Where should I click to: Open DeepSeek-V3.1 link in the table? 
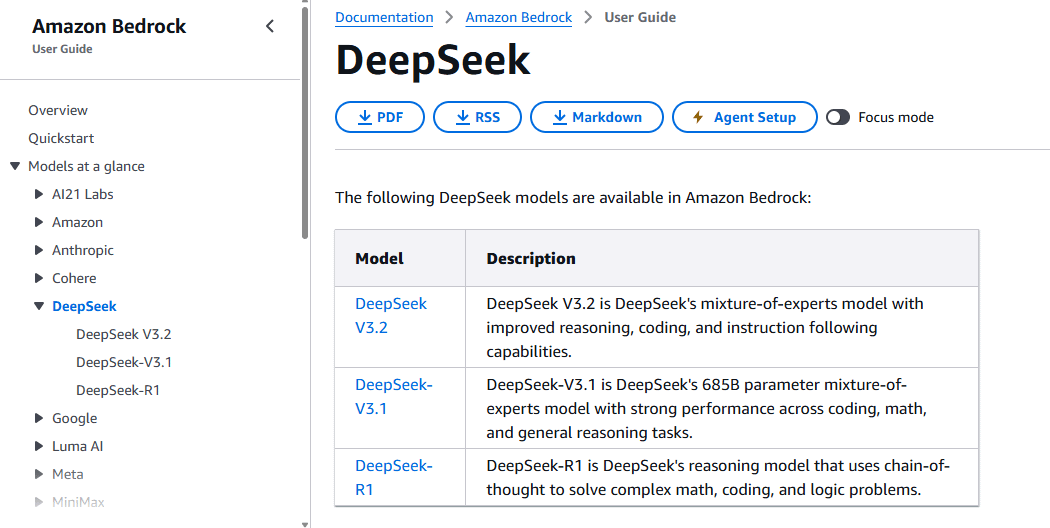pyautogui.click(x=394, y=397)
